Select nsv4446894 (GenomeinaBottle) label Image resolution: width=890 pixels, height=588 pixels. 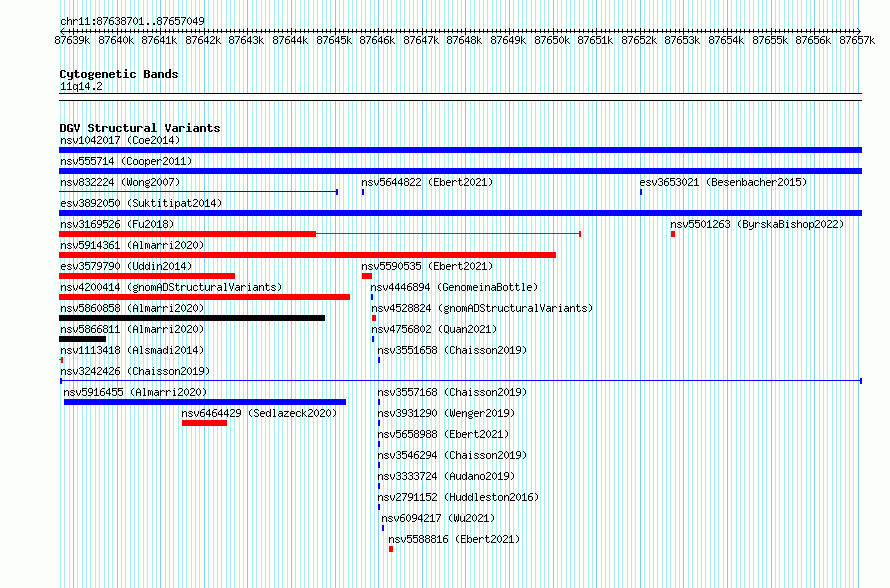click(x=454, y=287)
